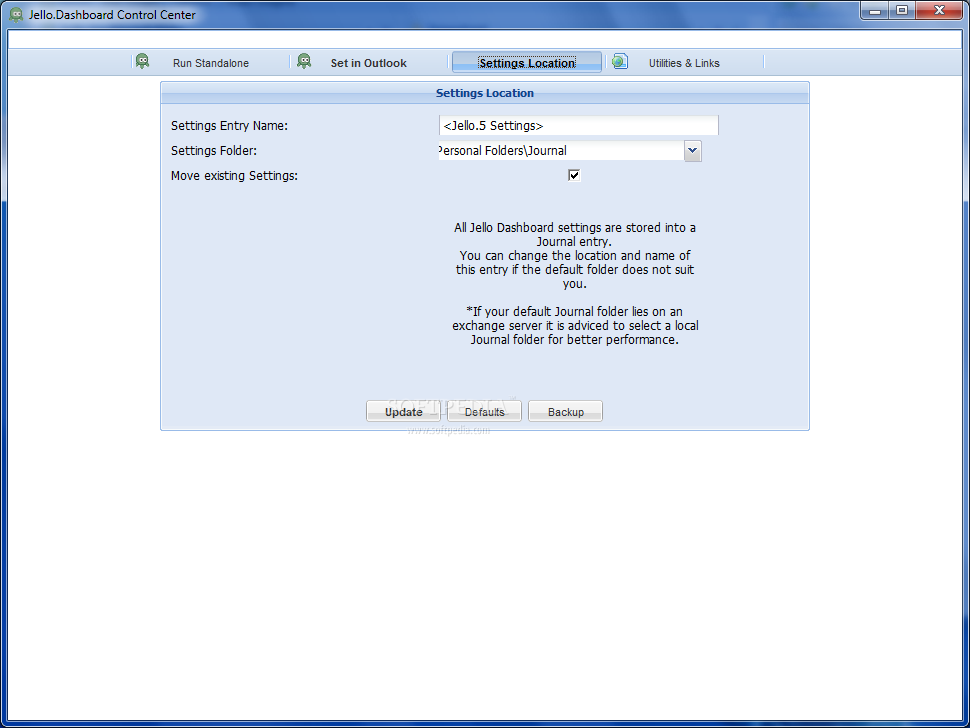Click the Settings Location panel header
The image size is (970, 728).
(485, 93)
